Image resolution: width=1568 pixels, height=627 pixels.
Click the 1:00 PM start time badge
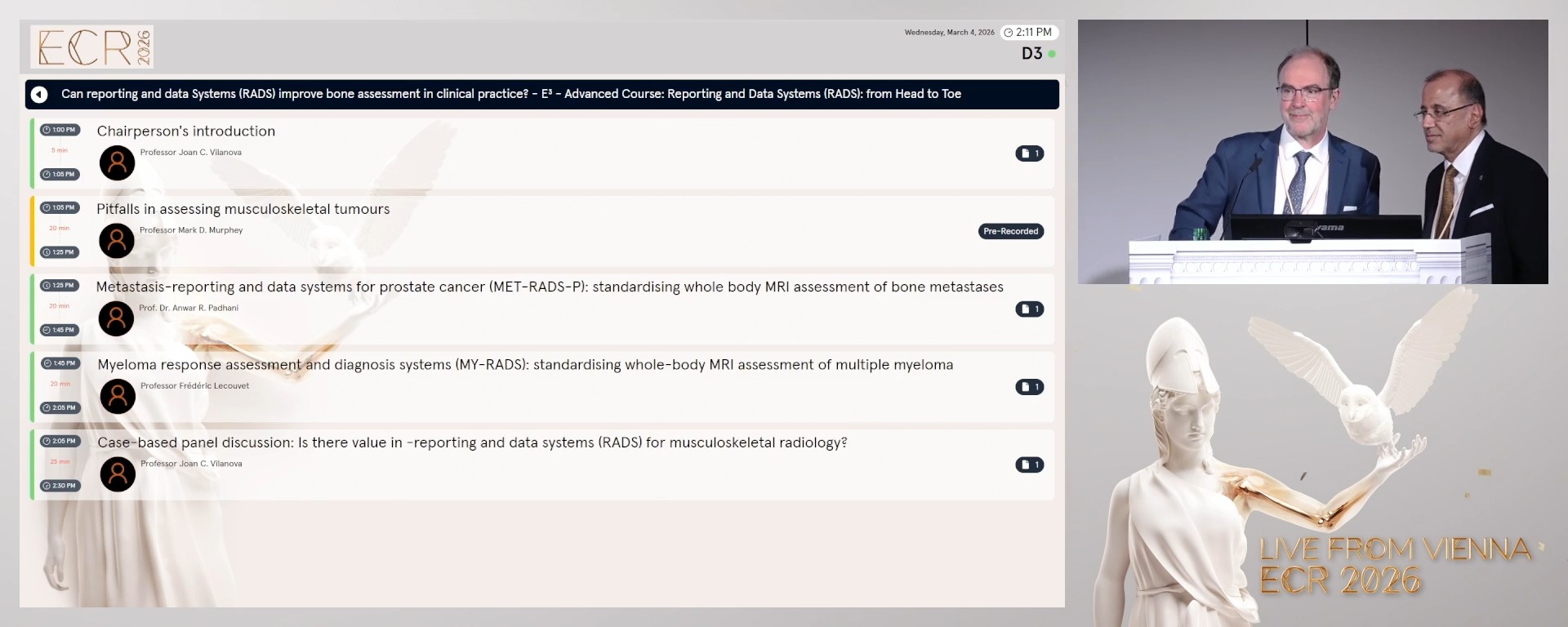(x=60, y=130)
